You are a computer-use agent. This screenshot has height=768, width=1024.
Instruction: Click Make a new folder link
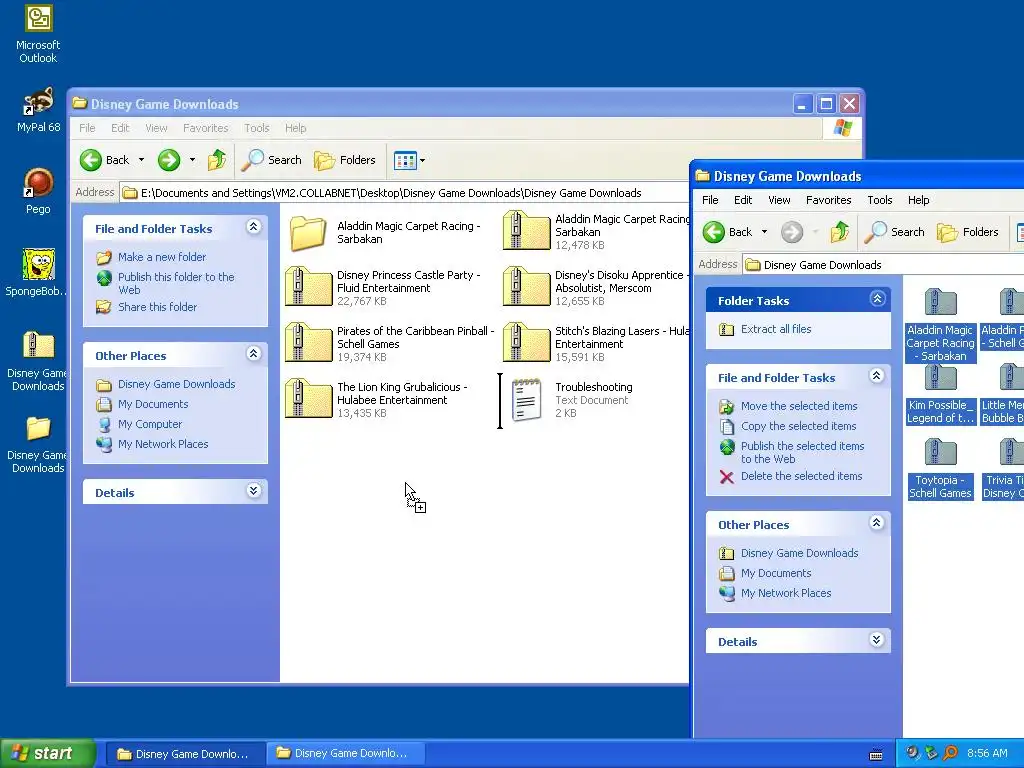click(x=162, y=257)
